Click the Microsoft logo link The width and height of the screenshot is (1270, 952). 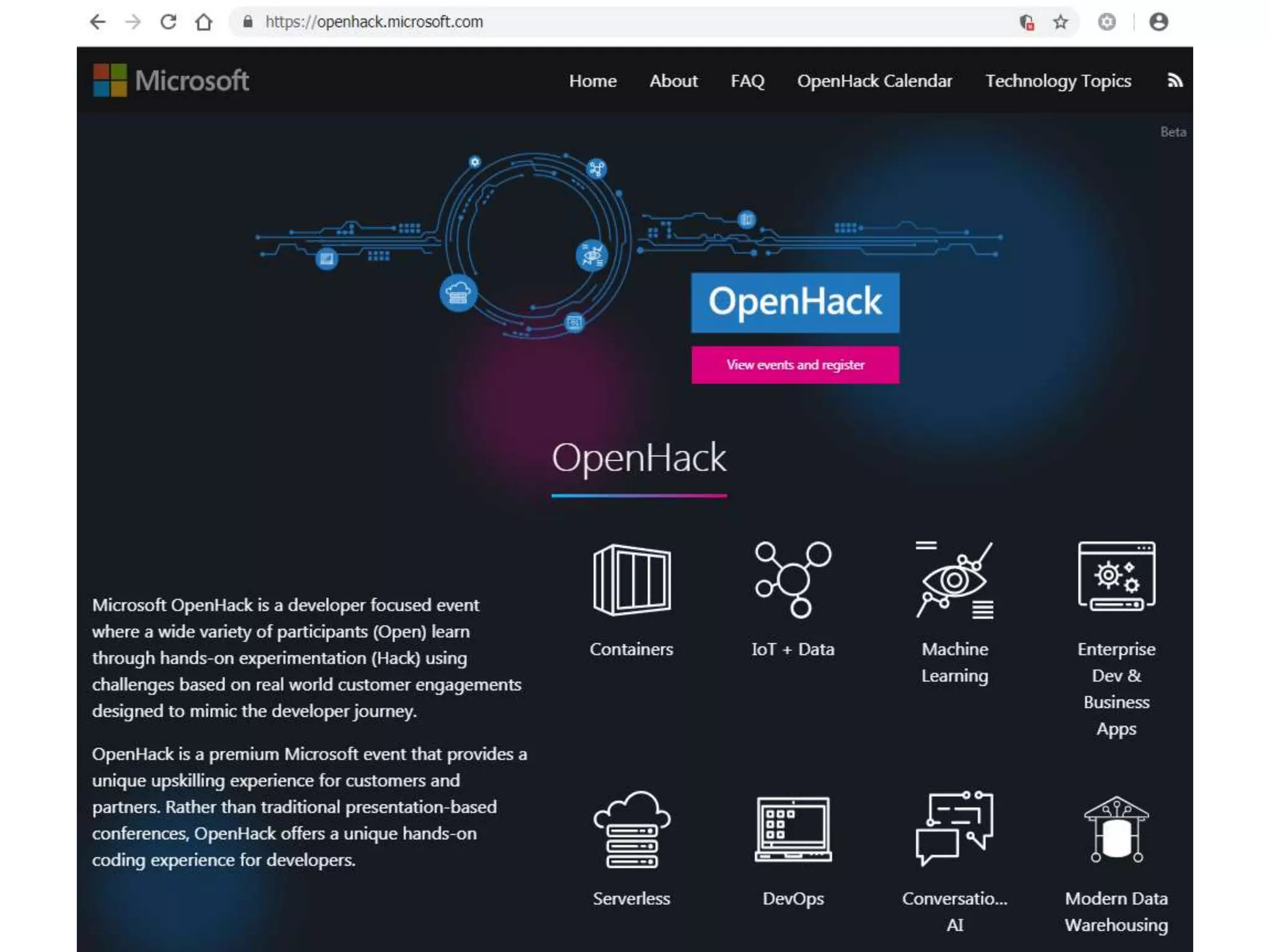(171, 81)
